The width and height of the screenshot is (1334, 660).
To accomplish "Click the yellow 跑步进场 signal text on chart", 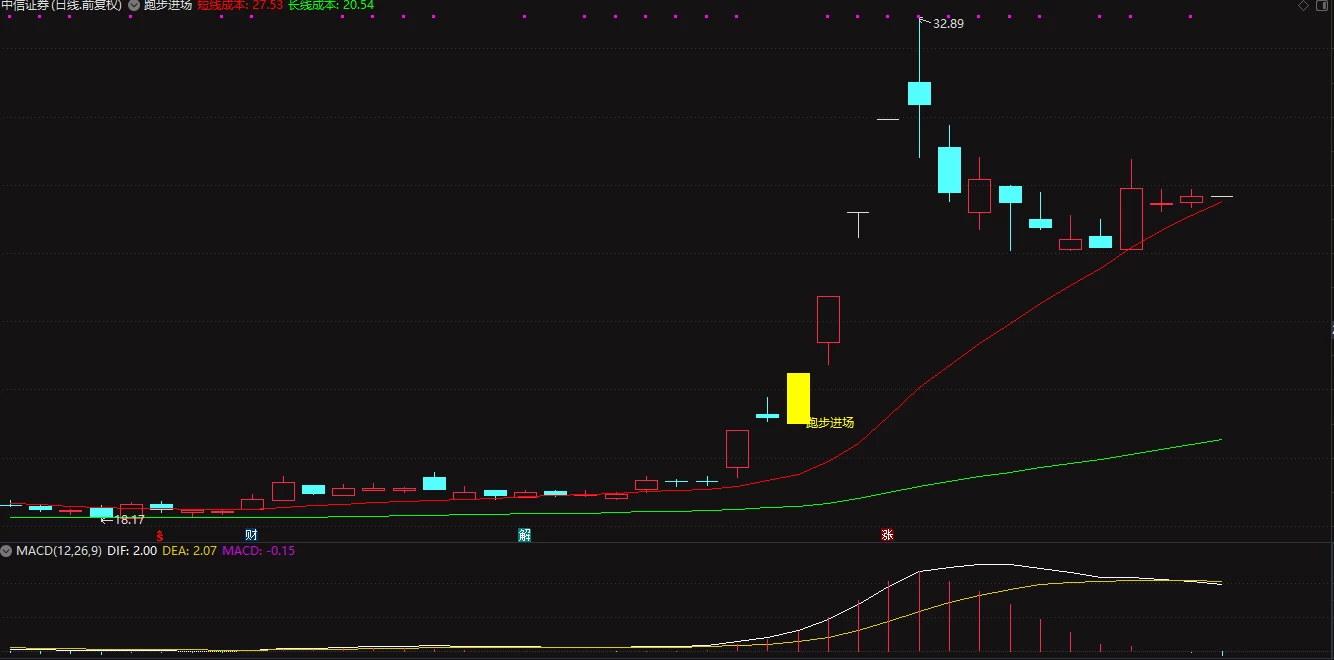I will pyautogui.click(x=830, y=423).
